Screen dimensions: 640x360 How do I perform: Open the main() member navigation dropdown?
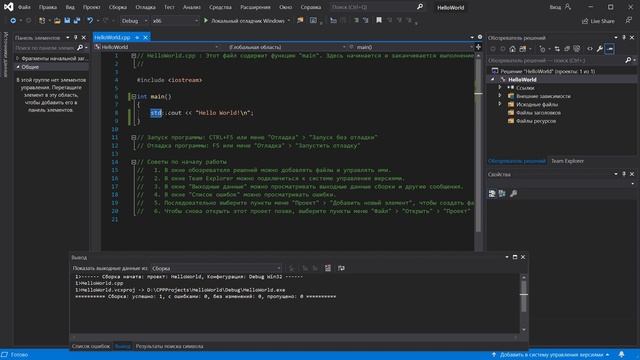point(411,47)
